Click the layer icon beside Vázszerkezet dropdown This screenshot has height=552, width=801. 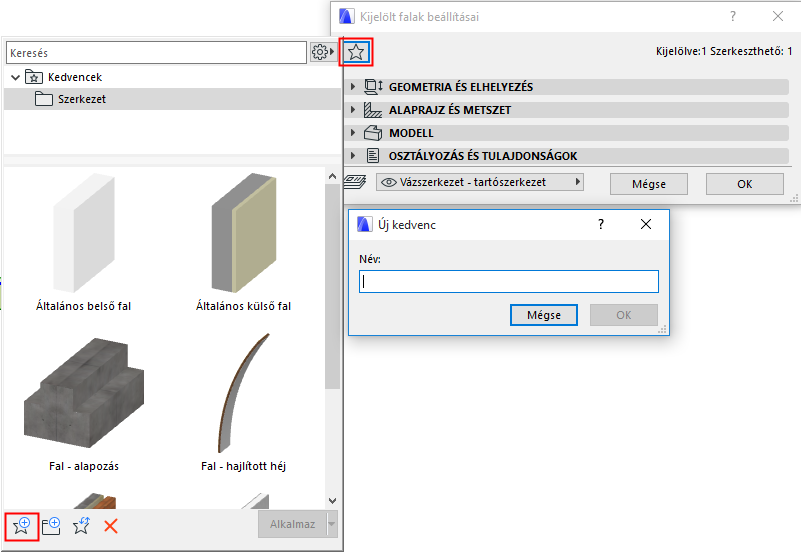[355, 182]
